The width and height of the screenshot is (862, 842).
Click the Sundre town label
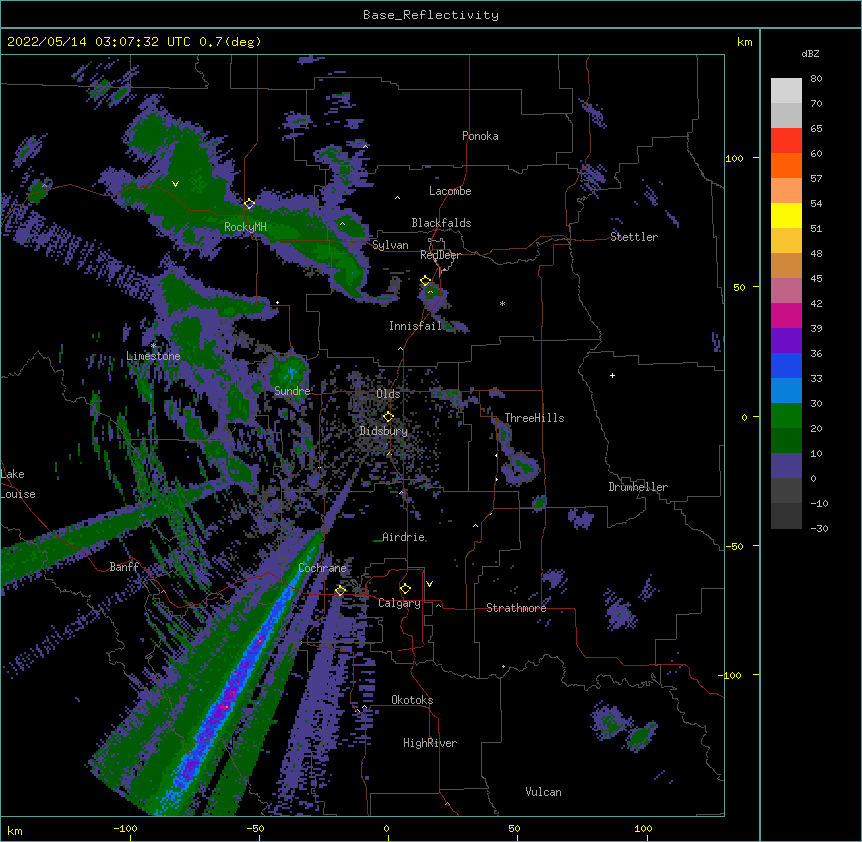[x=292, y=391]
